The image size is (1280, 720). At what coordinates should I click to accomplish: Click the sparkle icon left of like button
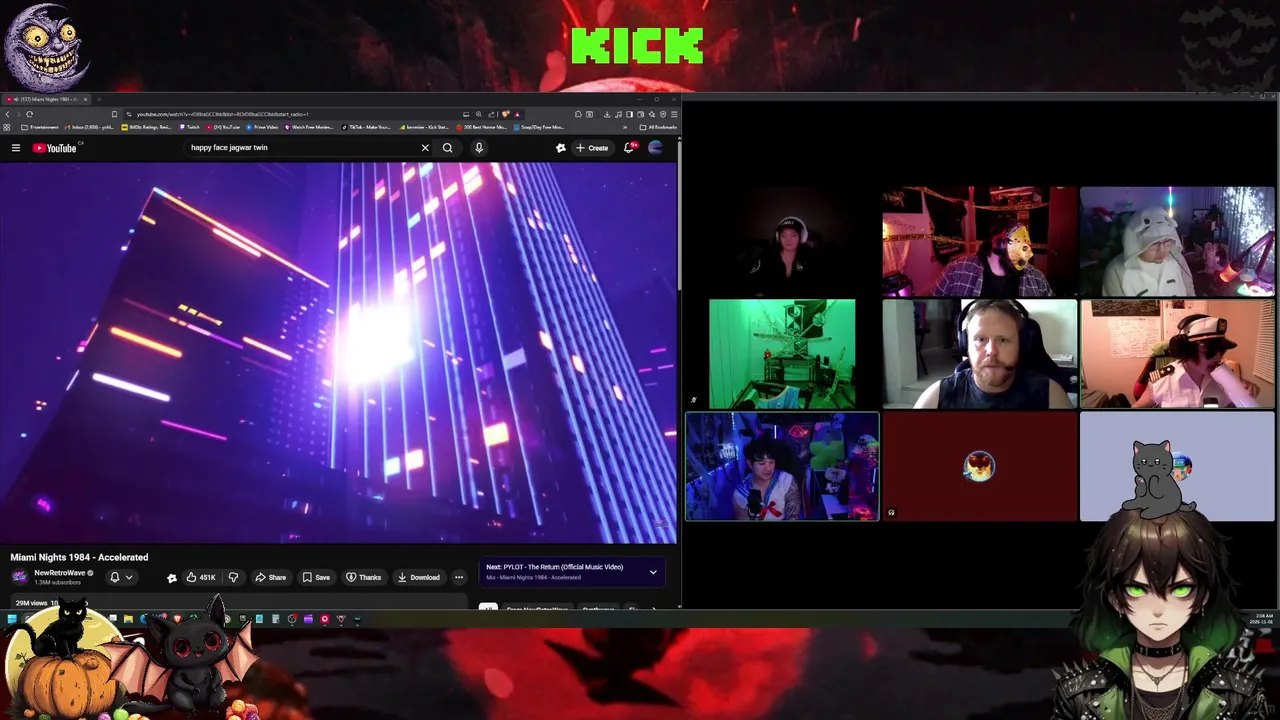point(172,577)
